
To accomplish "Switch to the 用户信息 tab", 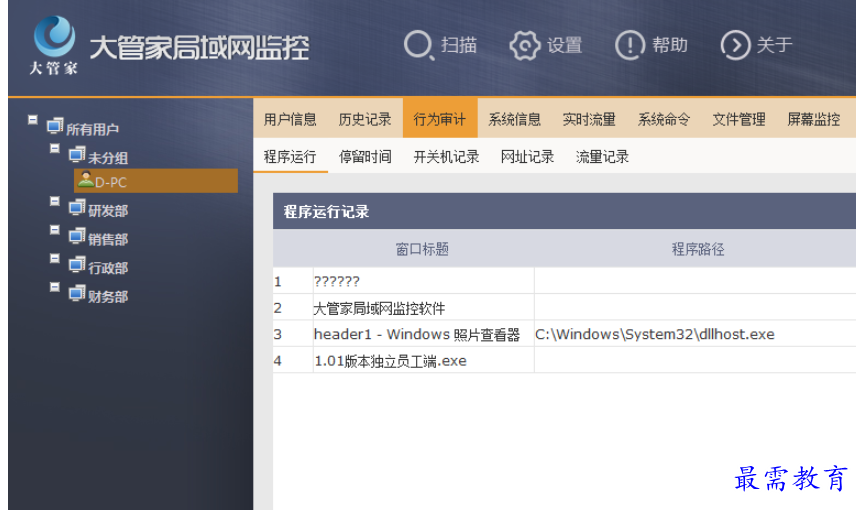I will point(290,119).
